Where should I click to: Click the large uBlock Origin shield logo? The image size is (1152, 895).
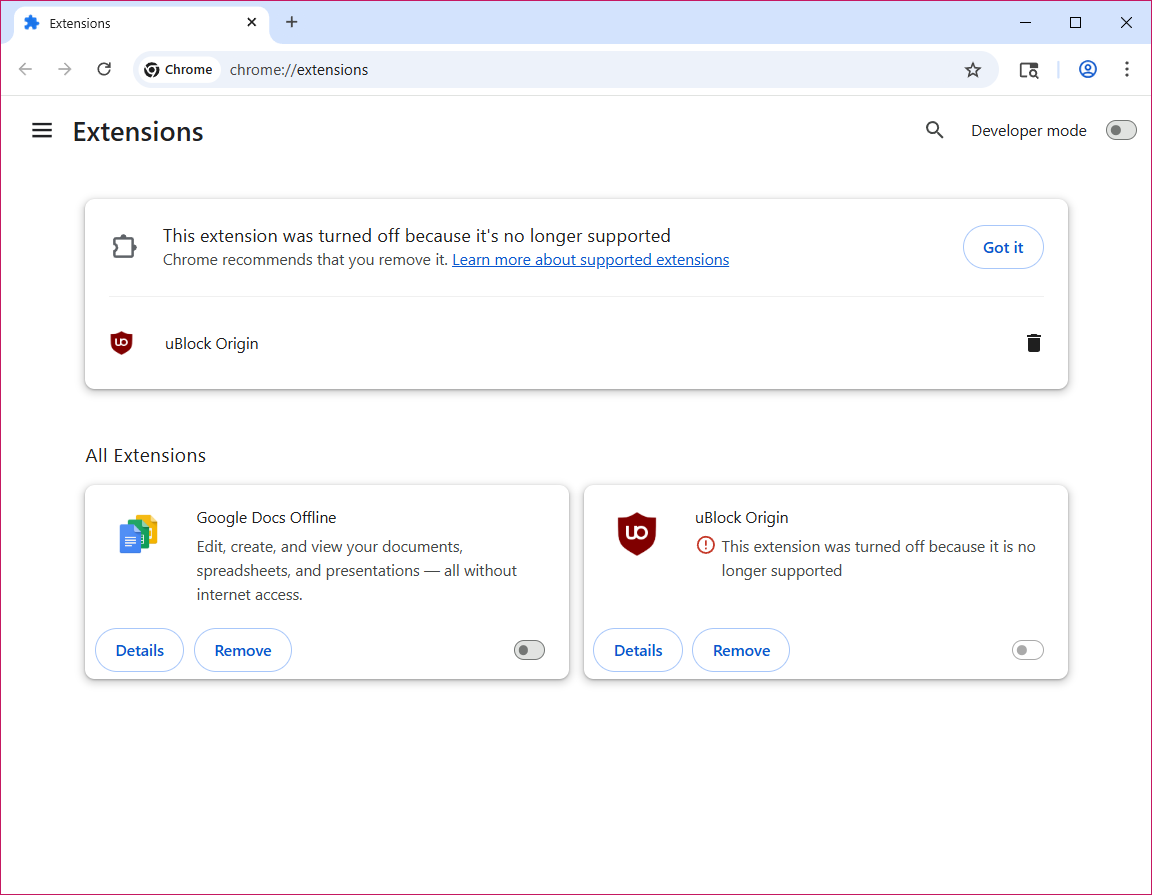(x=636, y=534)
